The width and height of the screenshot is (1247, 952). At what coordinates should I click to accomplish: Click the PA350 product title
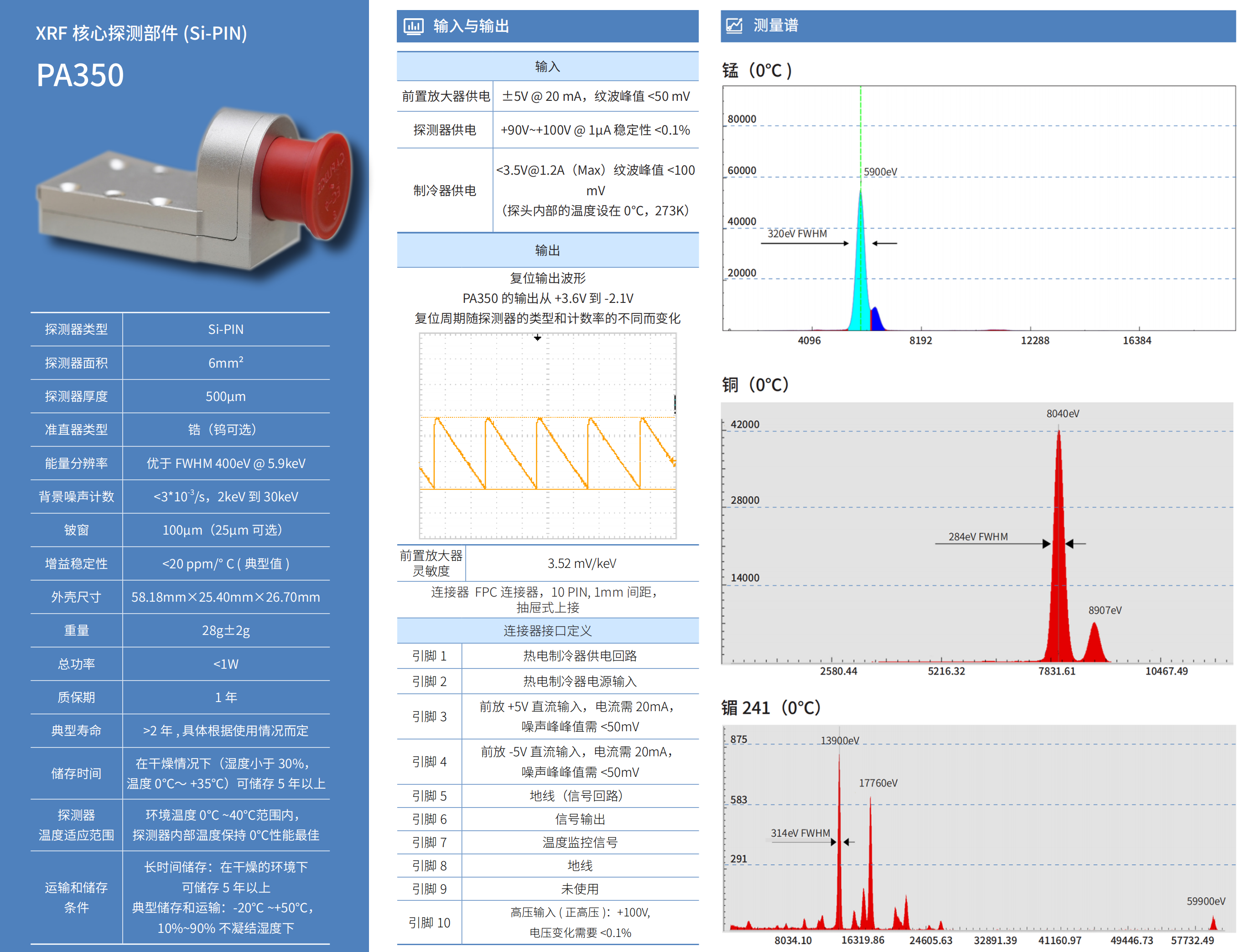click(x=80, y=75)
